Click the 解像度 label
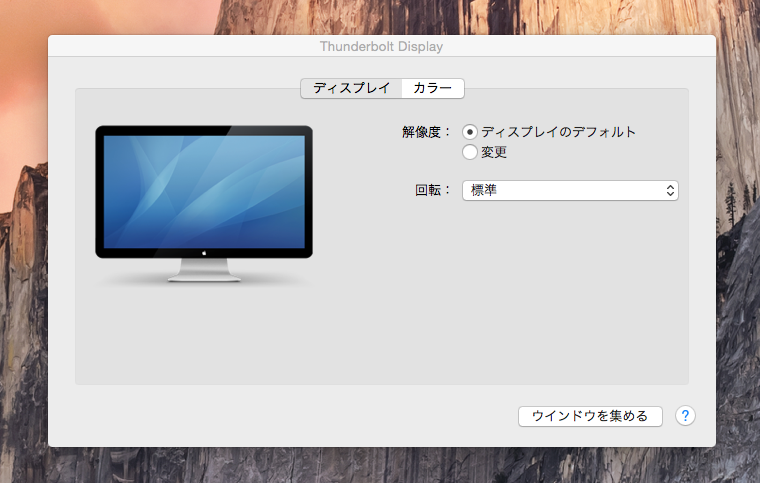 coord(427,132)
